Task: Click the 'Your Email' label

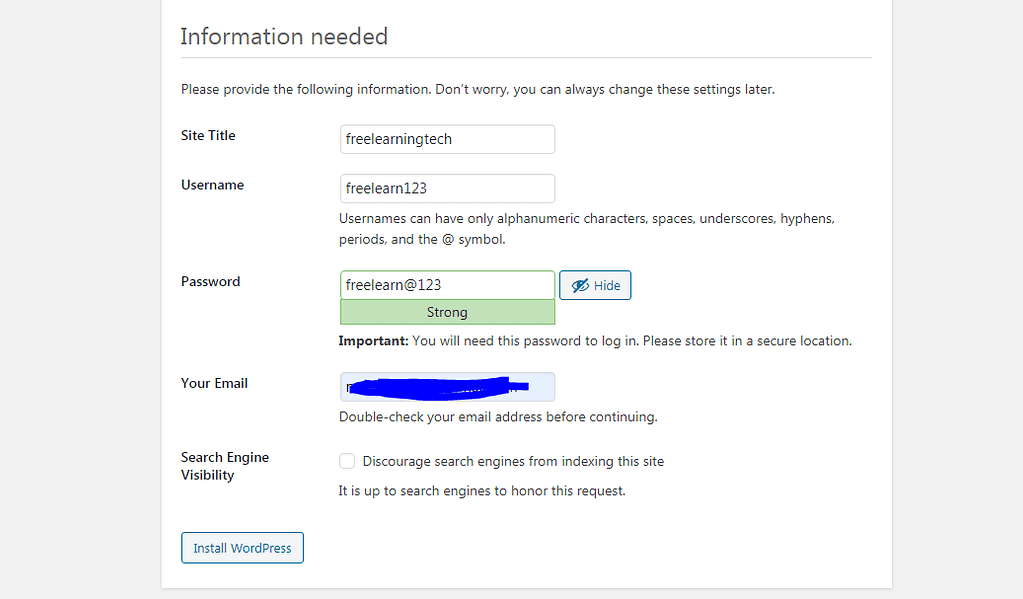Action: coord(214,384)
